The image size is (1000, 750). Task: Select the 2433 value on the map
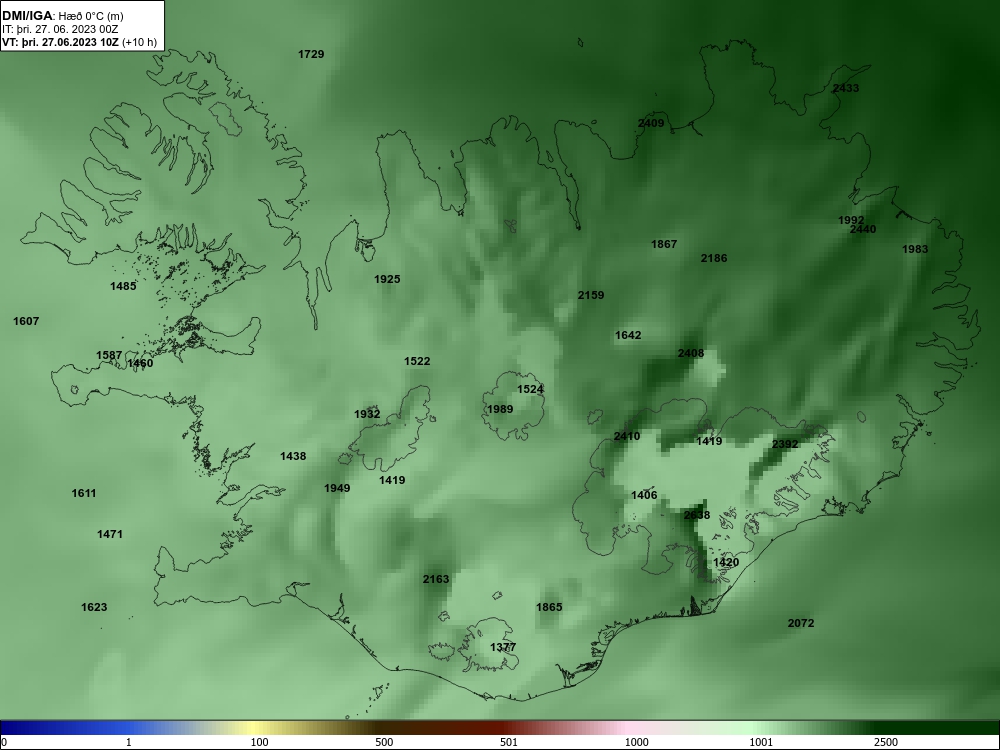click(846, 88)
